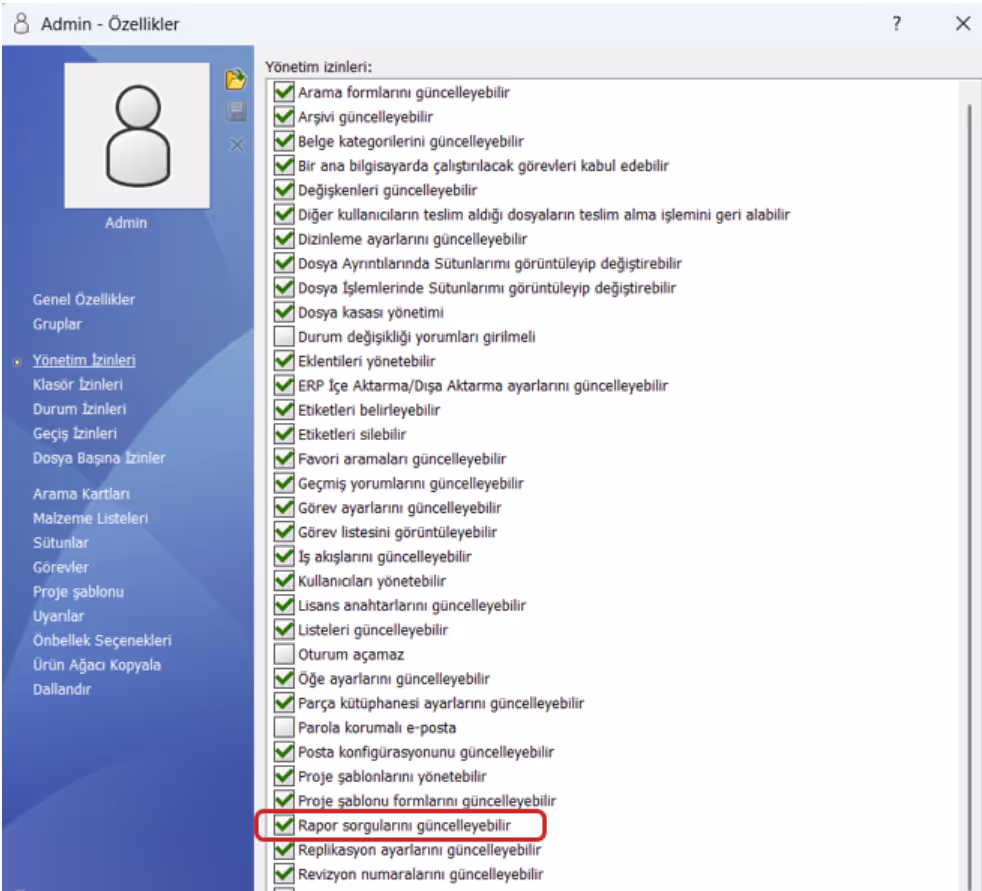Screen dimensions: 982x891
Task: Toggle İş akışlarını güncelleyebilir
Action: click(x=284, y=556)
